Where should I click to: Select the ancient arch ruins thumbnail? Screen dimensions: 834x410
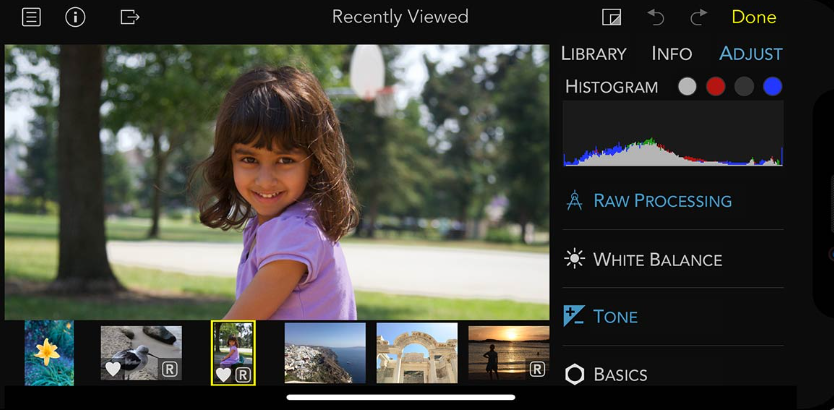(417, 353)
